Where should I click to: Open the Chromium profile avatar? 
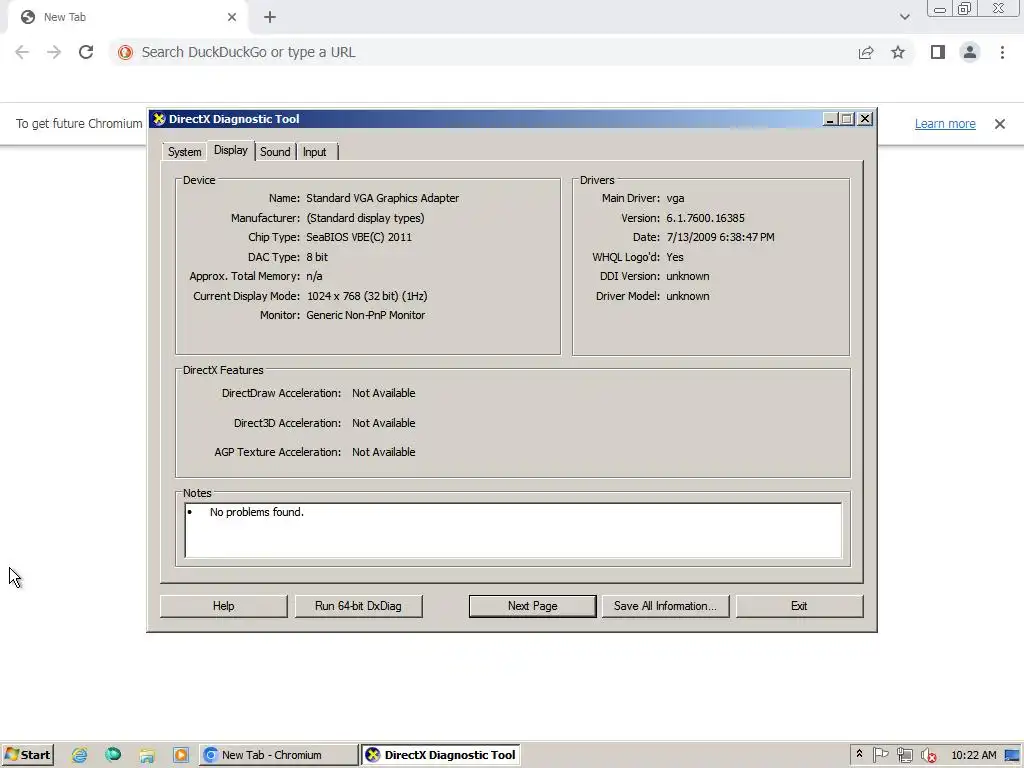(x=970, y=52)
